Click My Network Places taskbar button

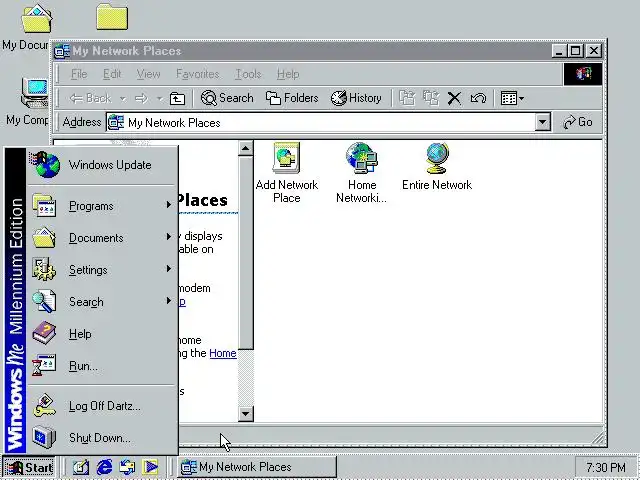(257, 467)
